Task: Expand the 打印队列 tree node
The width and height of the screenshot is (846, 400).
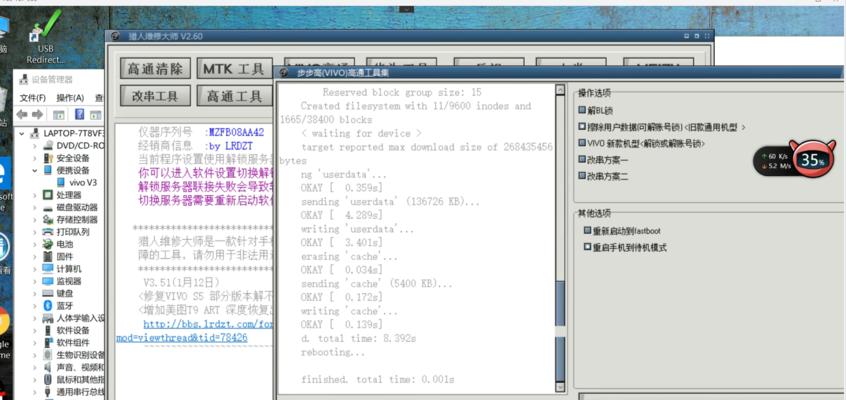Action: pyautogui.click(x=35, y=232)
